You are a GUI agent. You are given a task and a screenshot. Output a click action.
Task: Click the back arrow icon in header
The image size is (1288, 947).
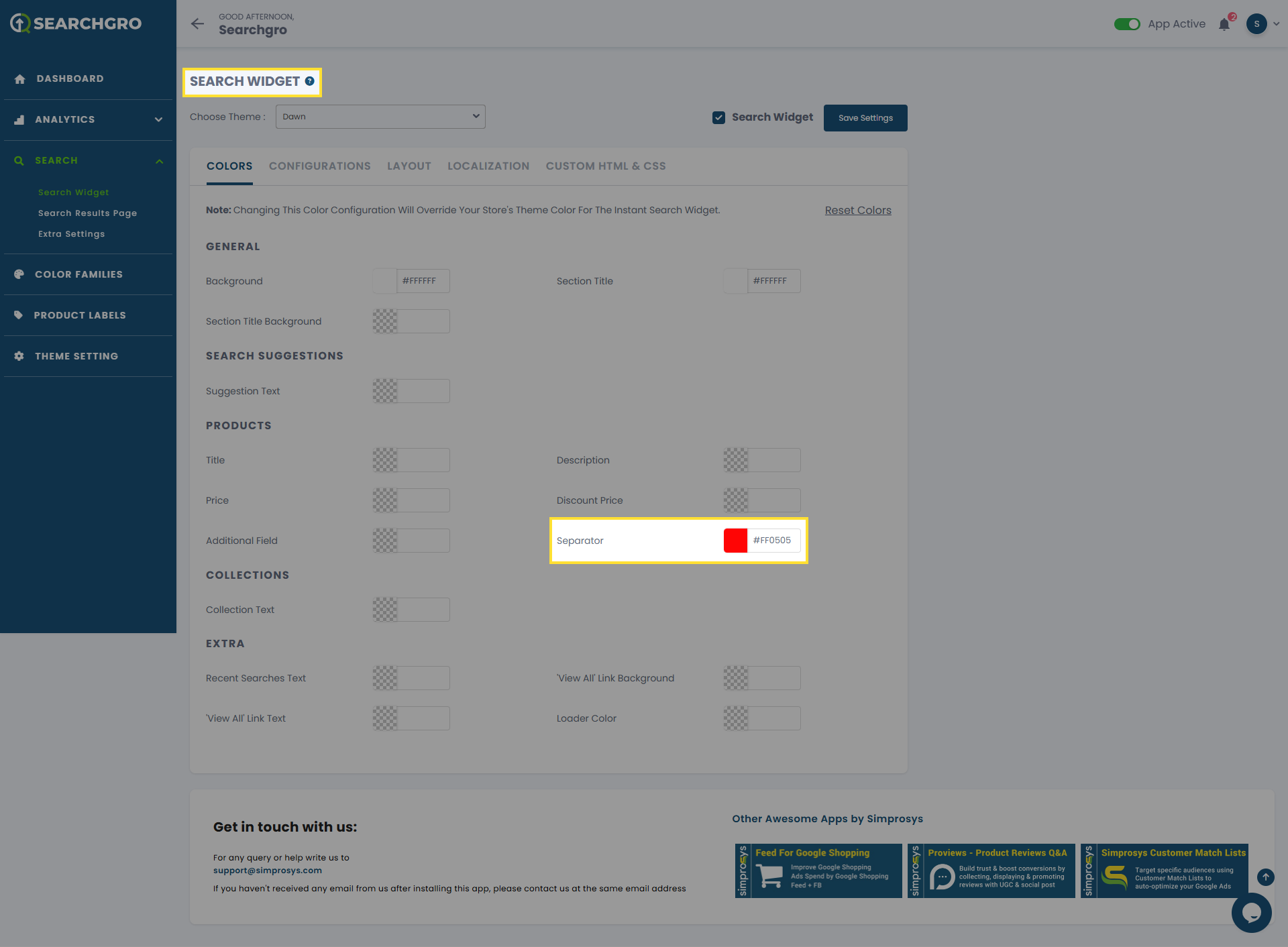click(x=197, y=24)
